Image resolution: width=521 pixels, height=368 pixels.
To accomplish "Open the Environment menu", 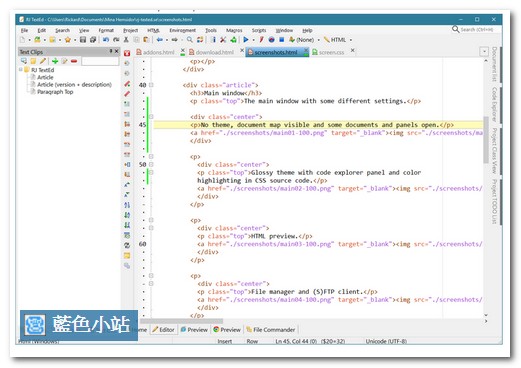I will coord(182,30).
